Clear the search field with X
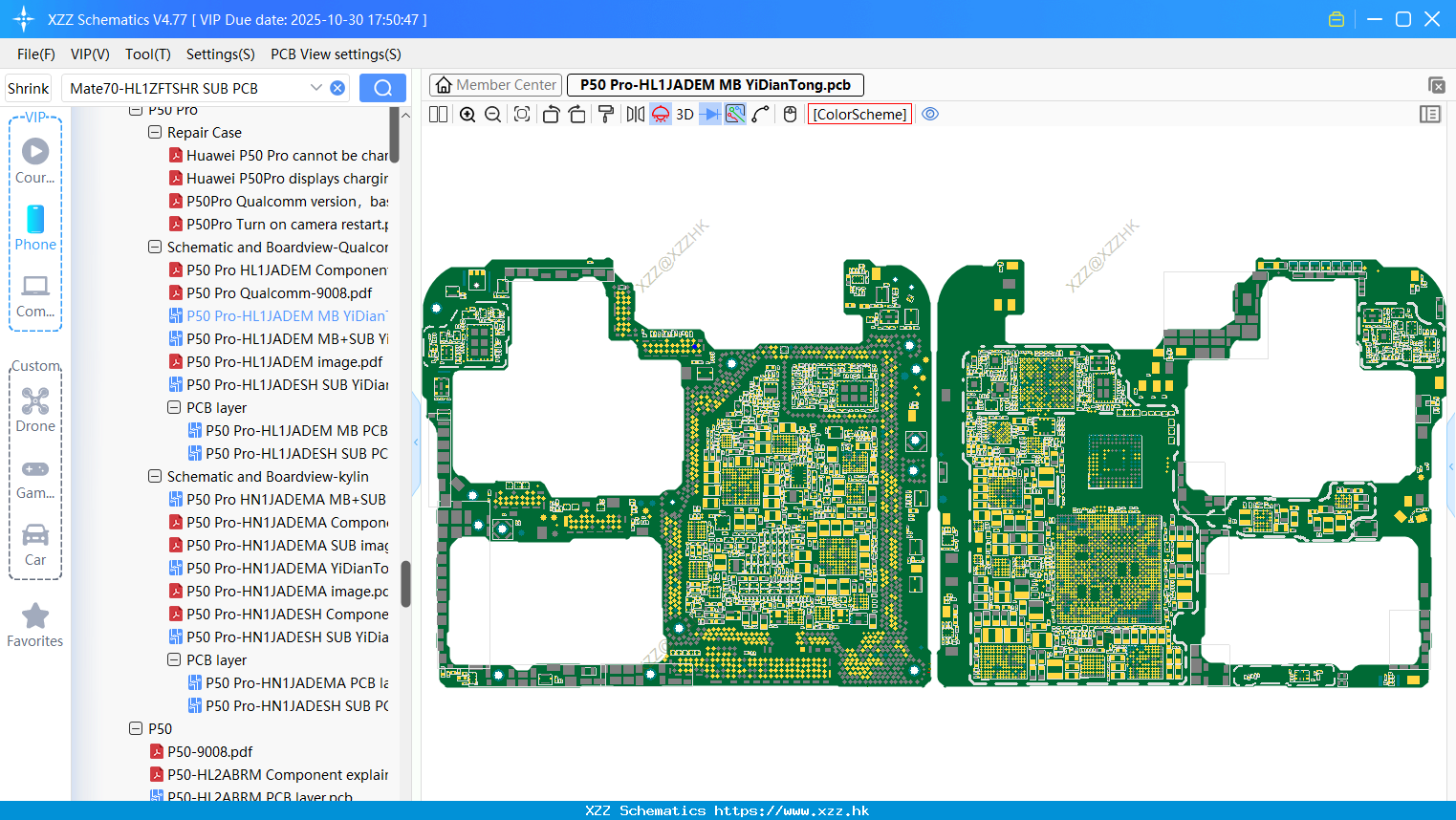Image resolution: width=1456 pixels, height=820 pixels. pyautogui.click(x=337, y=88)
